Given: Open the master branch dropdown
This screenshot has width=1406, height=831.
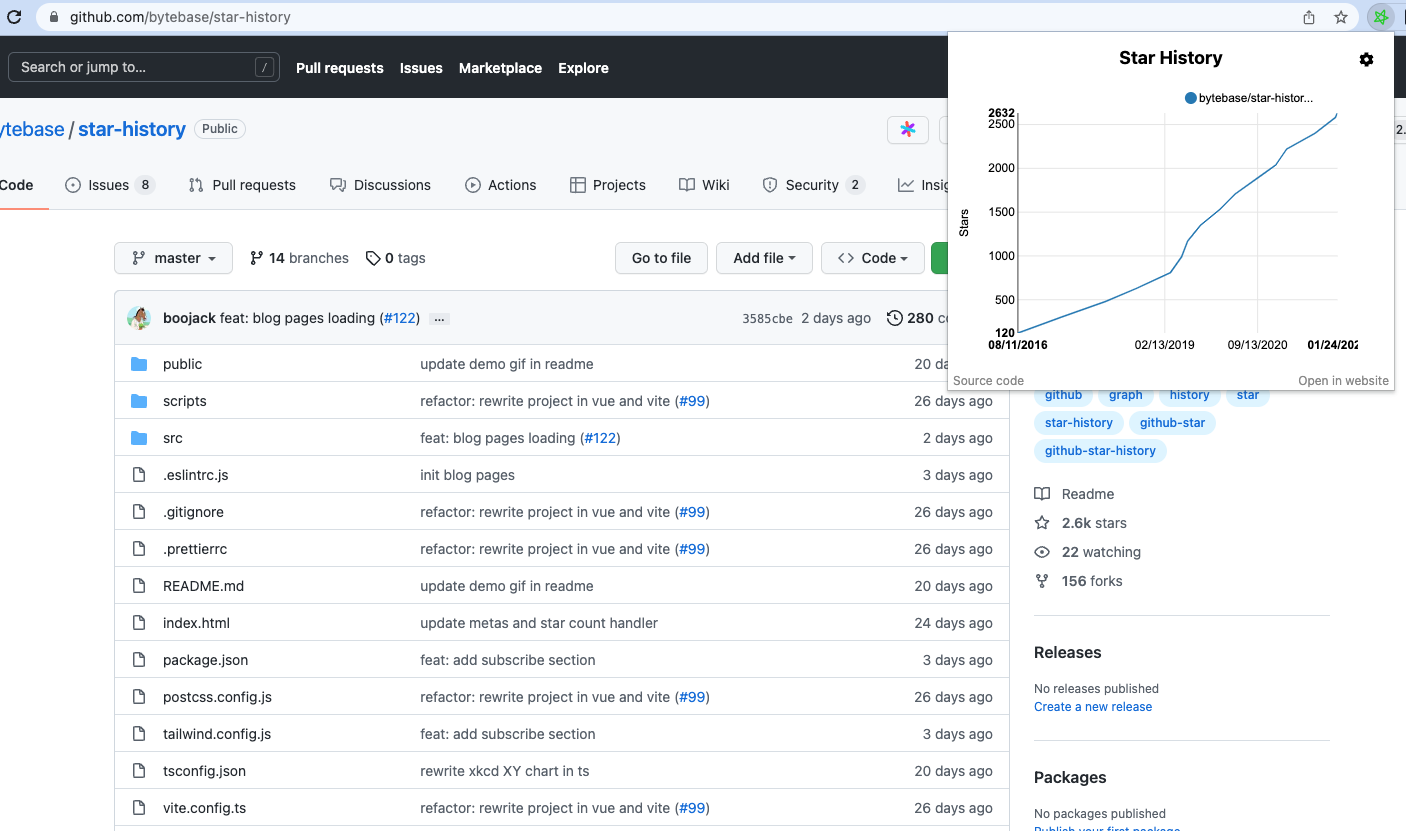Looking at the screenshot, I should pos(173,258).
